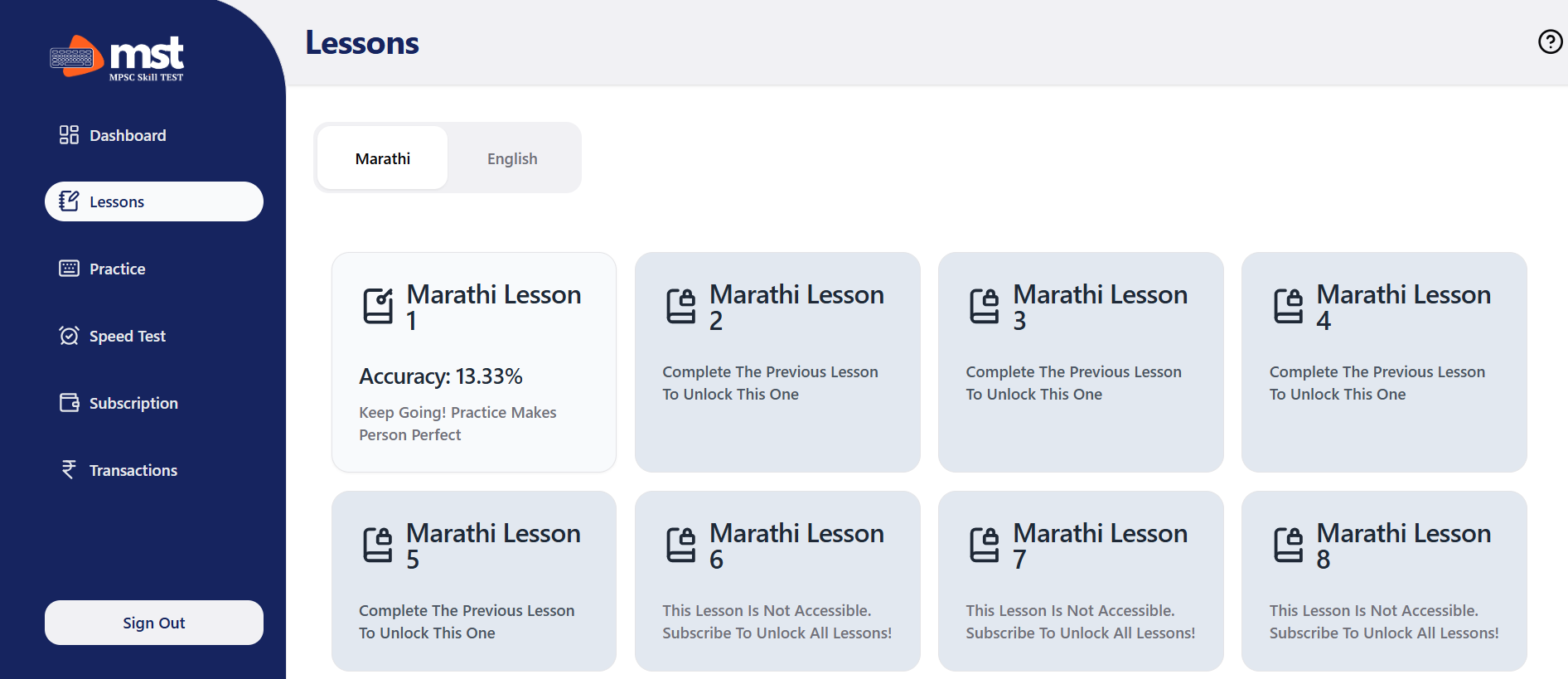
Task: Click the Dashboard grid icon
Action: 69,135
